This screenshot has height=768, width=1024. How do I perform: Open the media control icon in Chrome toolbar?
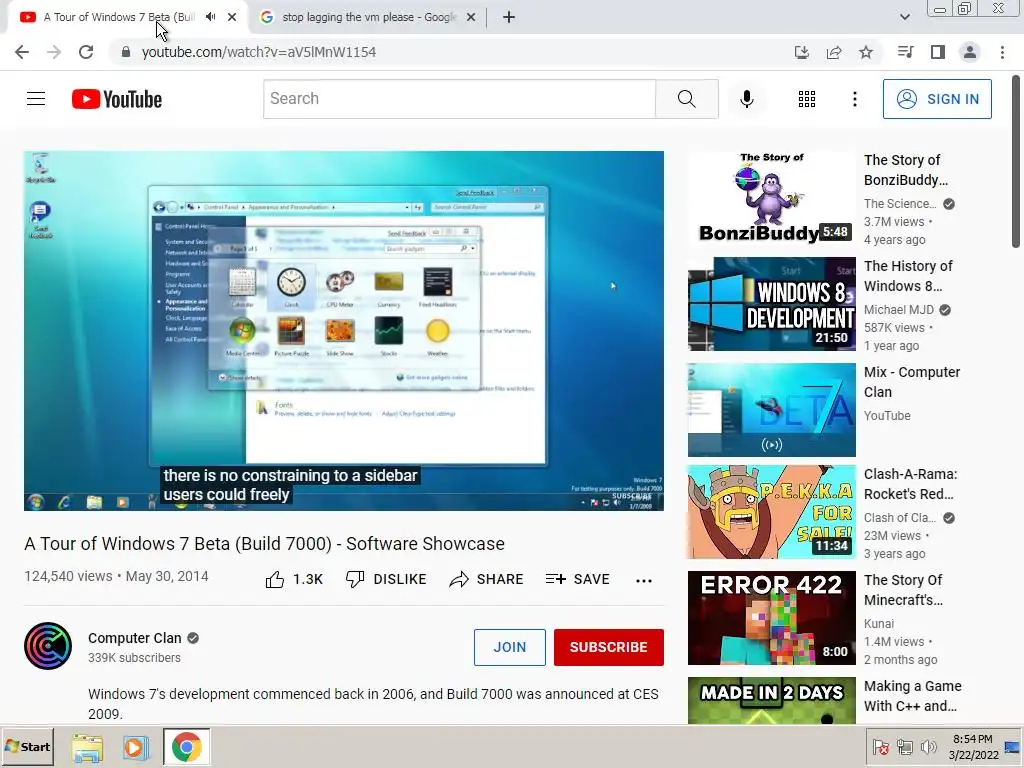(905, 52)
